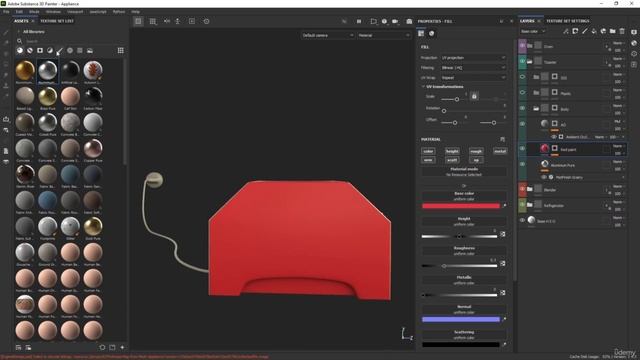Viewport: 640px width, 360px height.
Task: Filter assets by Materials sphere icon
Action: click(x=20, y=51)
